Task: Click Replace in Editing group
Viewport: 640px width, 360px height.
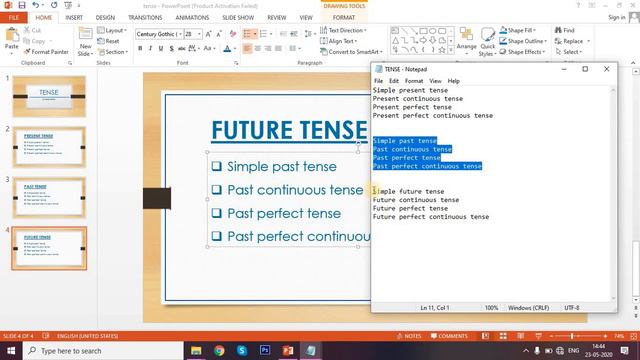Action: (569, 41)
